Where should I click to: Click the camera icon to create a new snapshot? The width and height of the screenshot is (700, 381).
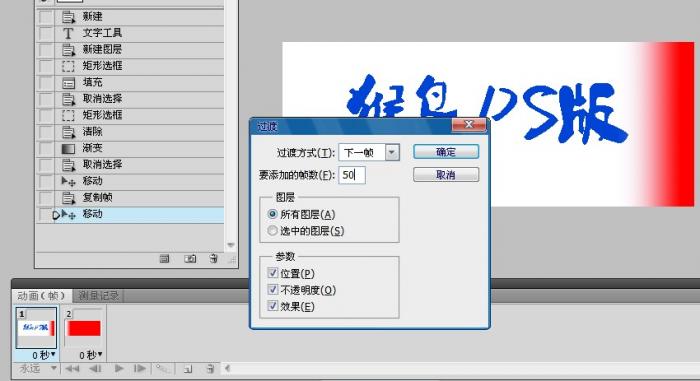pos(190,259)
